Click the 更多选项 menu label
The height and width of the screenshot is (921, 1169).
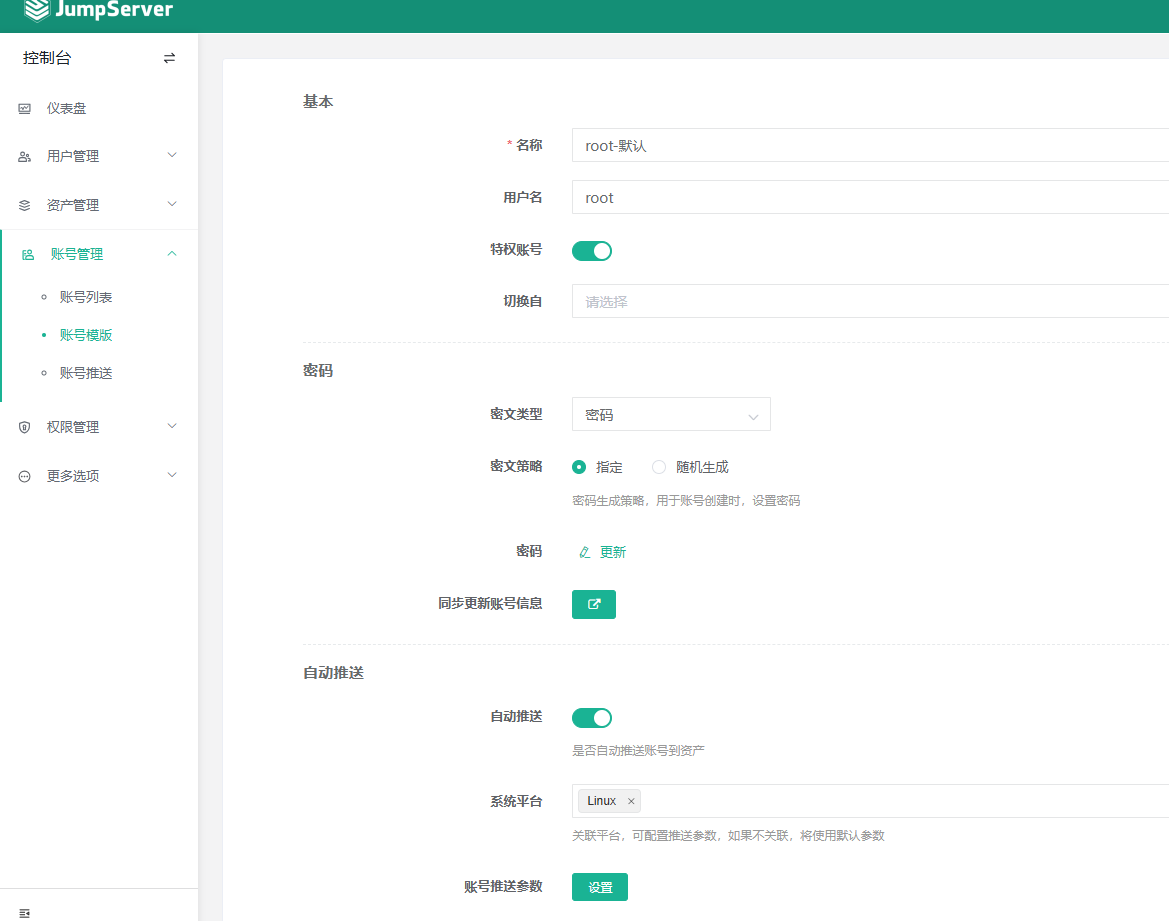tap(73, 477)
